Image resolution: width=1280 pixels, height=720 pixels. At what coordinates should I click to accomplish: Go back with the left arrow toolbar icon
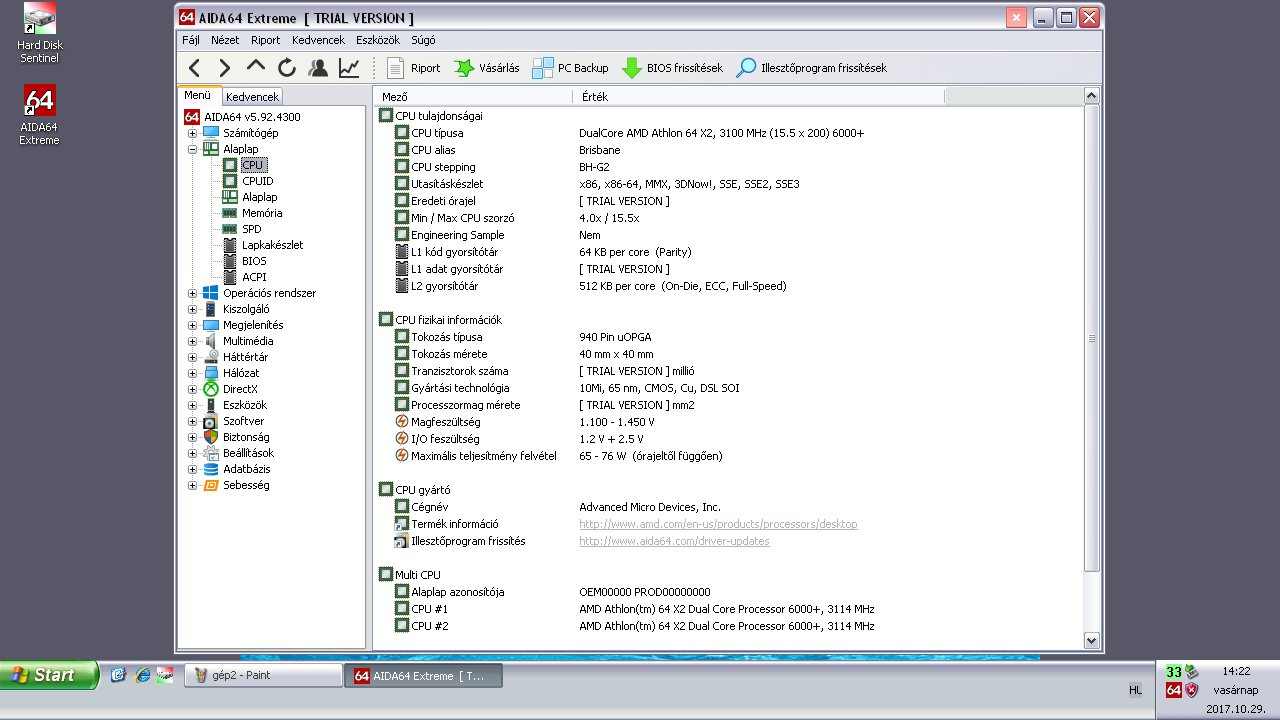tap(195, 68)
